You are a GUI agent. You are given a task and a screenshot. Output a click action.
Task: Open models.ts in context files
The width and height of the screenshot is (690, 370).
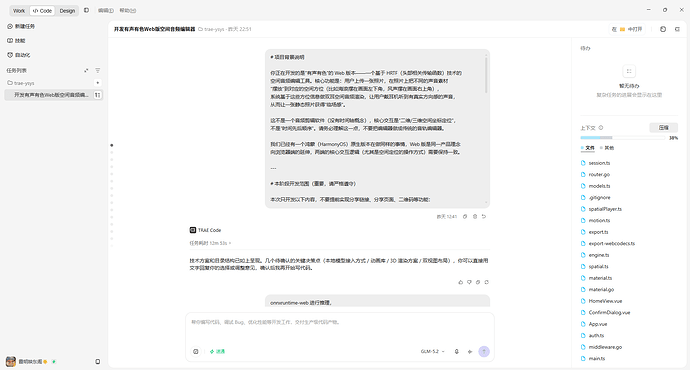click(599, 186)
